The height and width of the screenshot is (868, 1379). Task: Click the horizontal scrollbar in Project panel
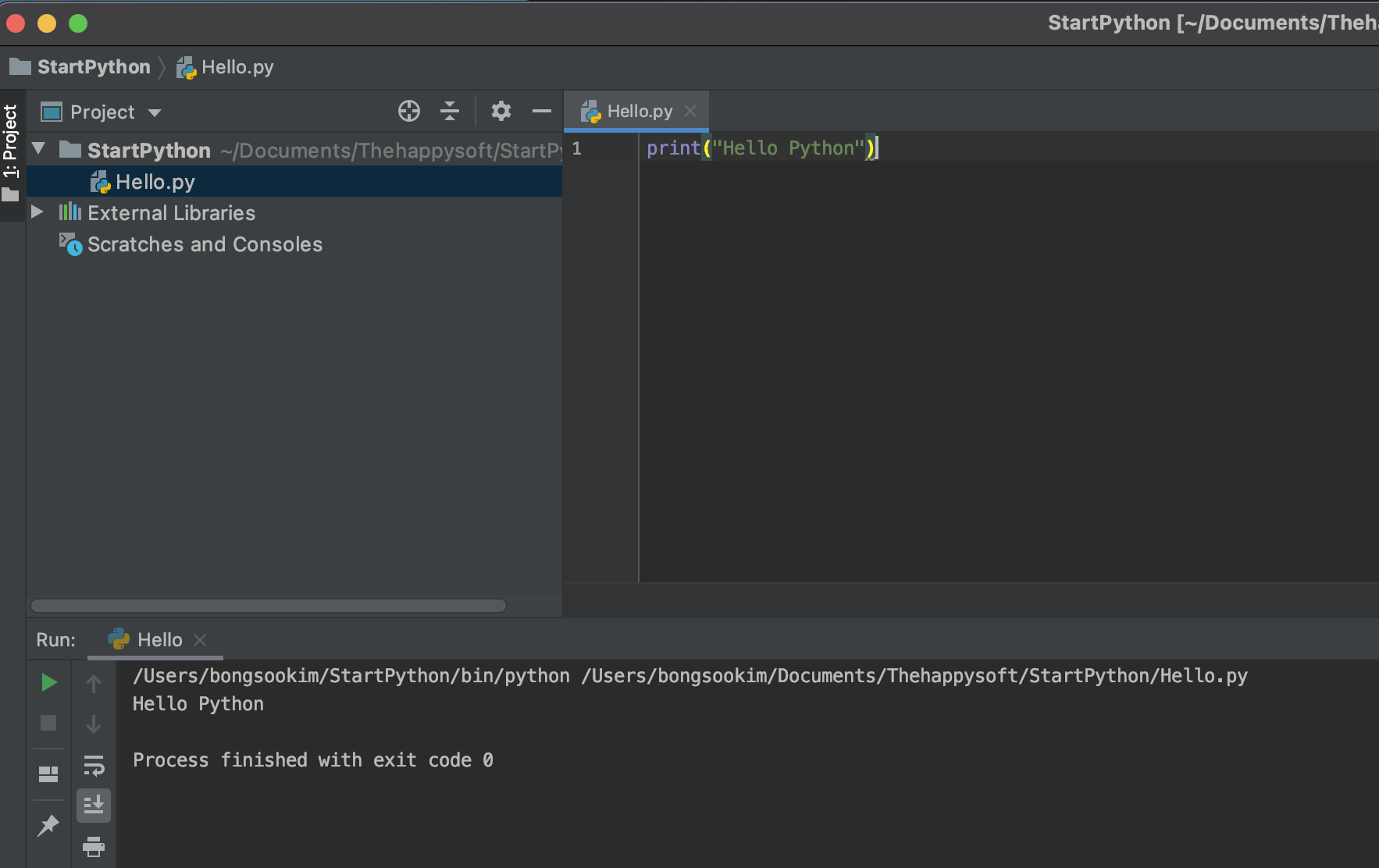coord(269,606)
